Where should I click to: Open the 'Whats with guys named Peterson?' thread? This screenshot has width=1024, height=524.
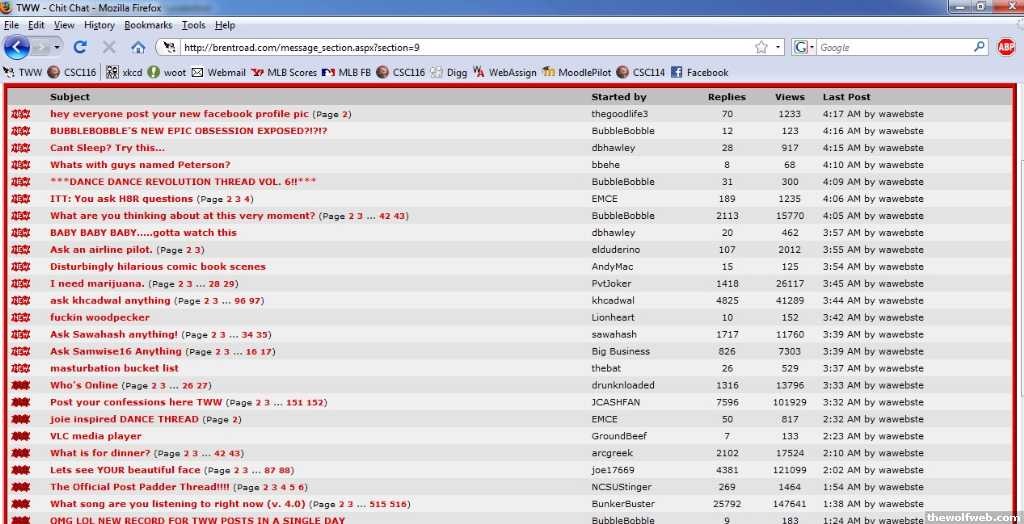coord(140,165)
